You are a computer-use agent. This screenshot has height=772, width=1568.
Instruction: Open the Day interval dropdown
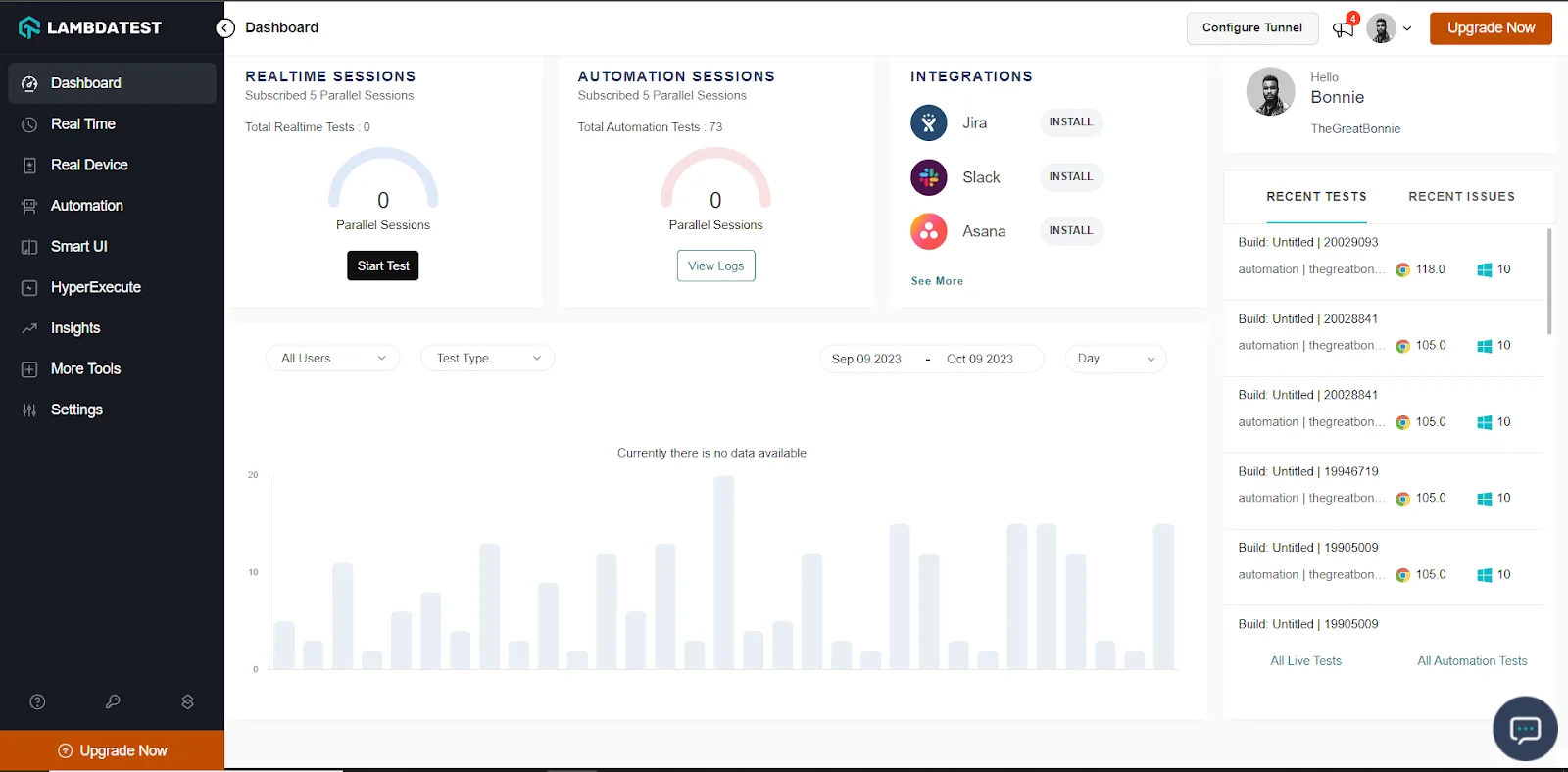tap(1115, 359)
